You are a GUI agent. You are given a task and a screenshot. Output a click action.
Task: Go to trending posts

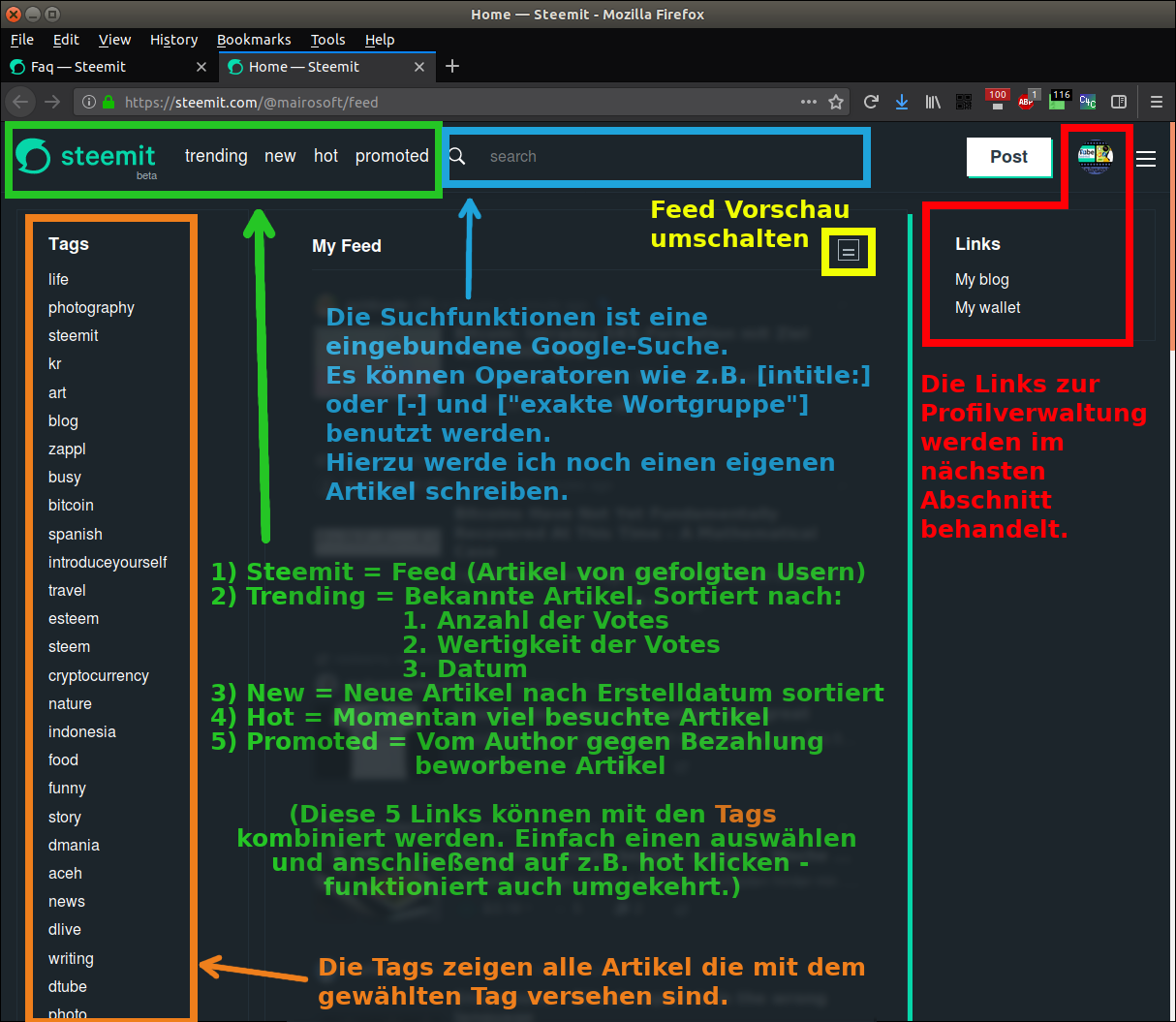pyautogui.click(x=216, y=156)
